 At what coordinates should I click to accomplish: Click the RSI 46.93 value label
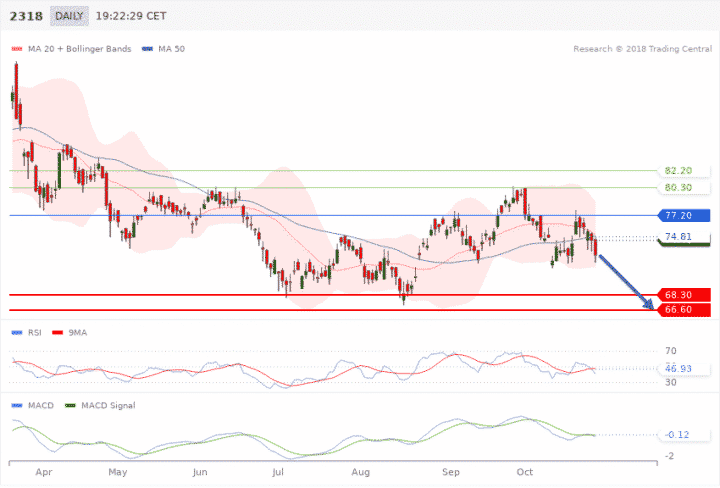677,369
